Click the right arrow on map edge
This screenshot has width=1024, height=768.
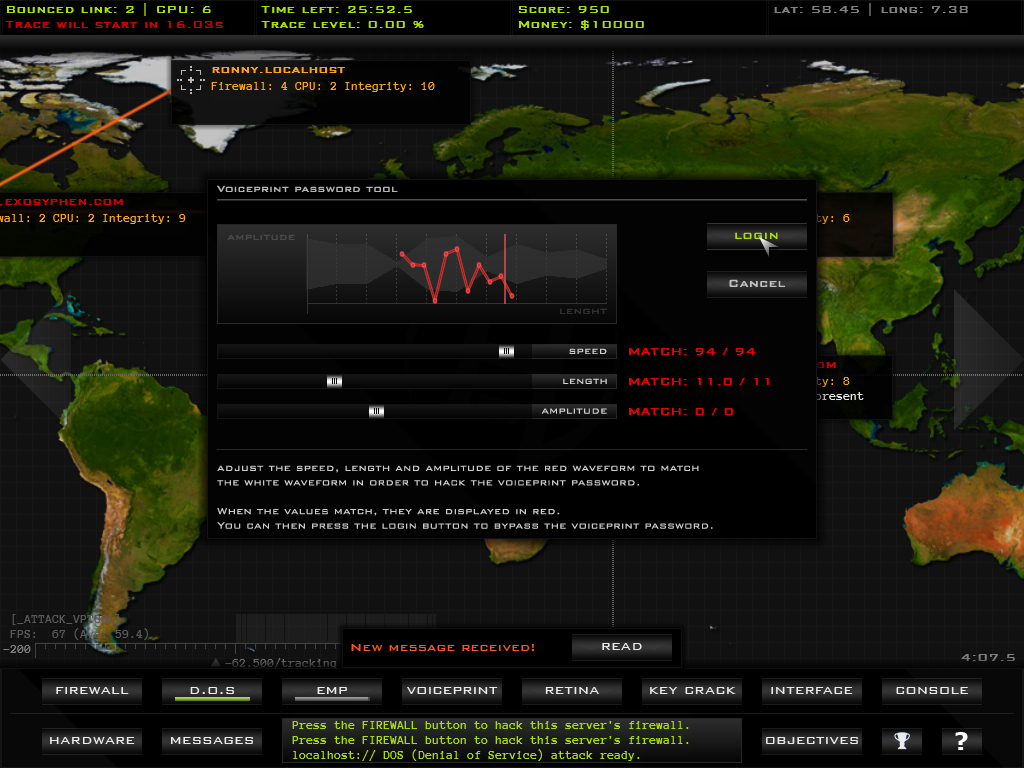[x=986, y=360]
